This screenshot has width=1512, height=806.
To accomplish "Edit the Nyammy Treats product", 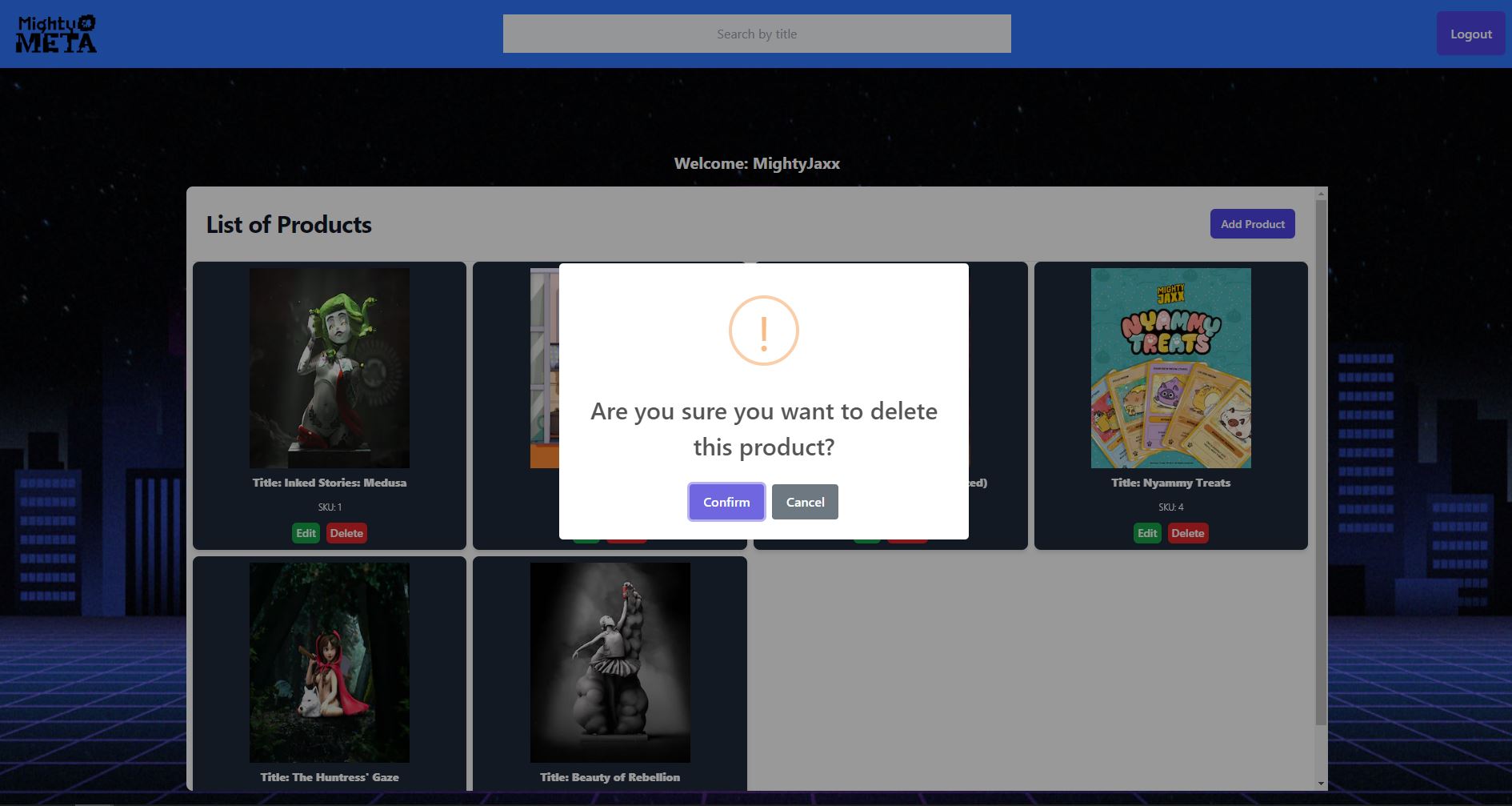I will pos(1147,533).
